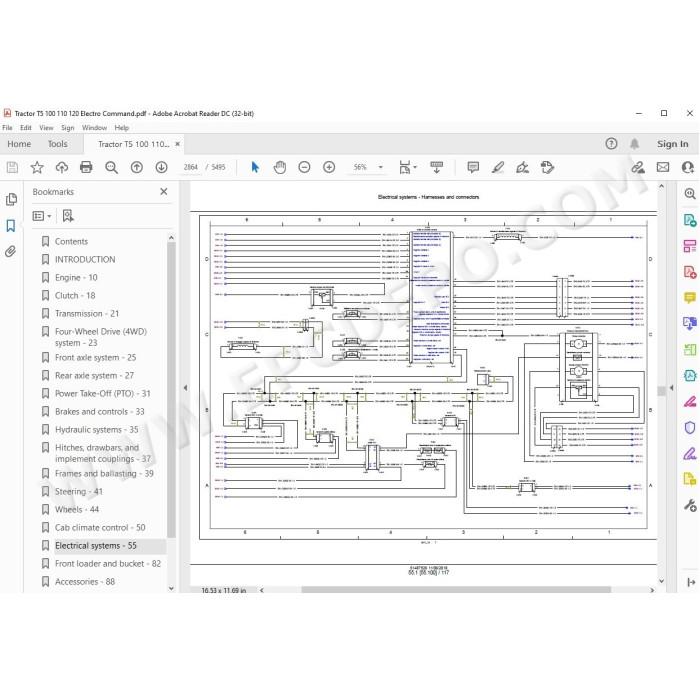700x700 pixels.
Task: Open the Contents bookmark
Action: pyautogui.click(x=71, y=242)
